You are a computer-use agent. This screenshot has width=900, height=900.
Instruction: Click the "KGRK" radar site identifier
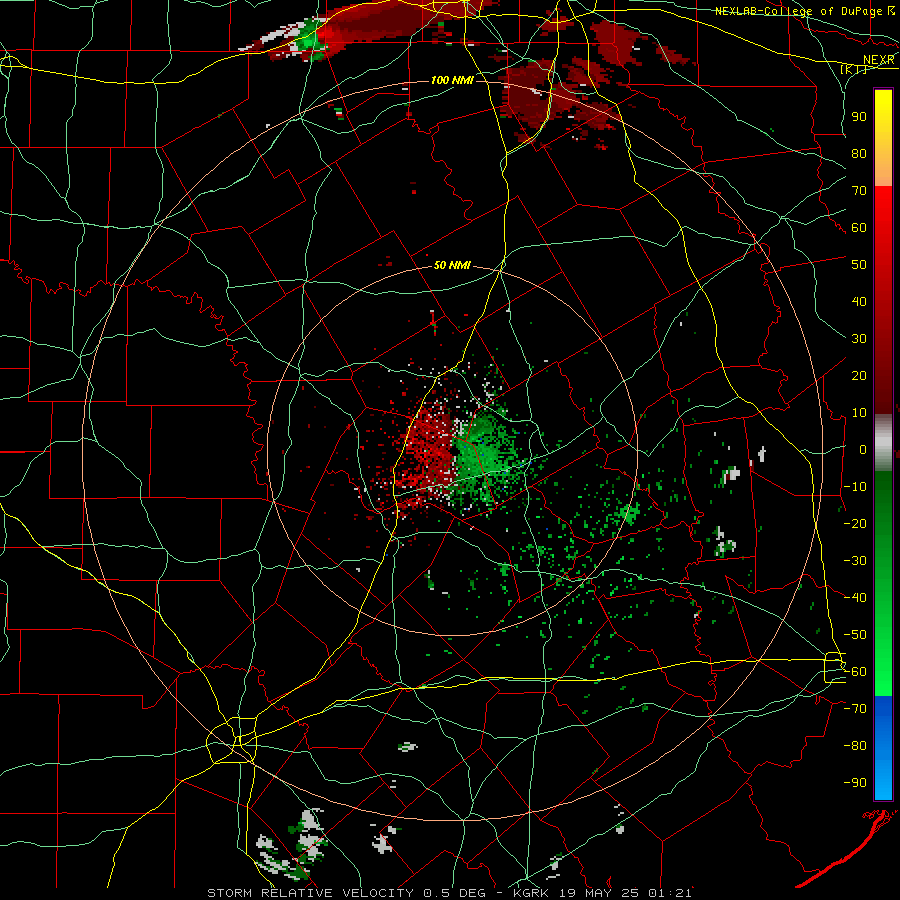(x=531, y=893)
